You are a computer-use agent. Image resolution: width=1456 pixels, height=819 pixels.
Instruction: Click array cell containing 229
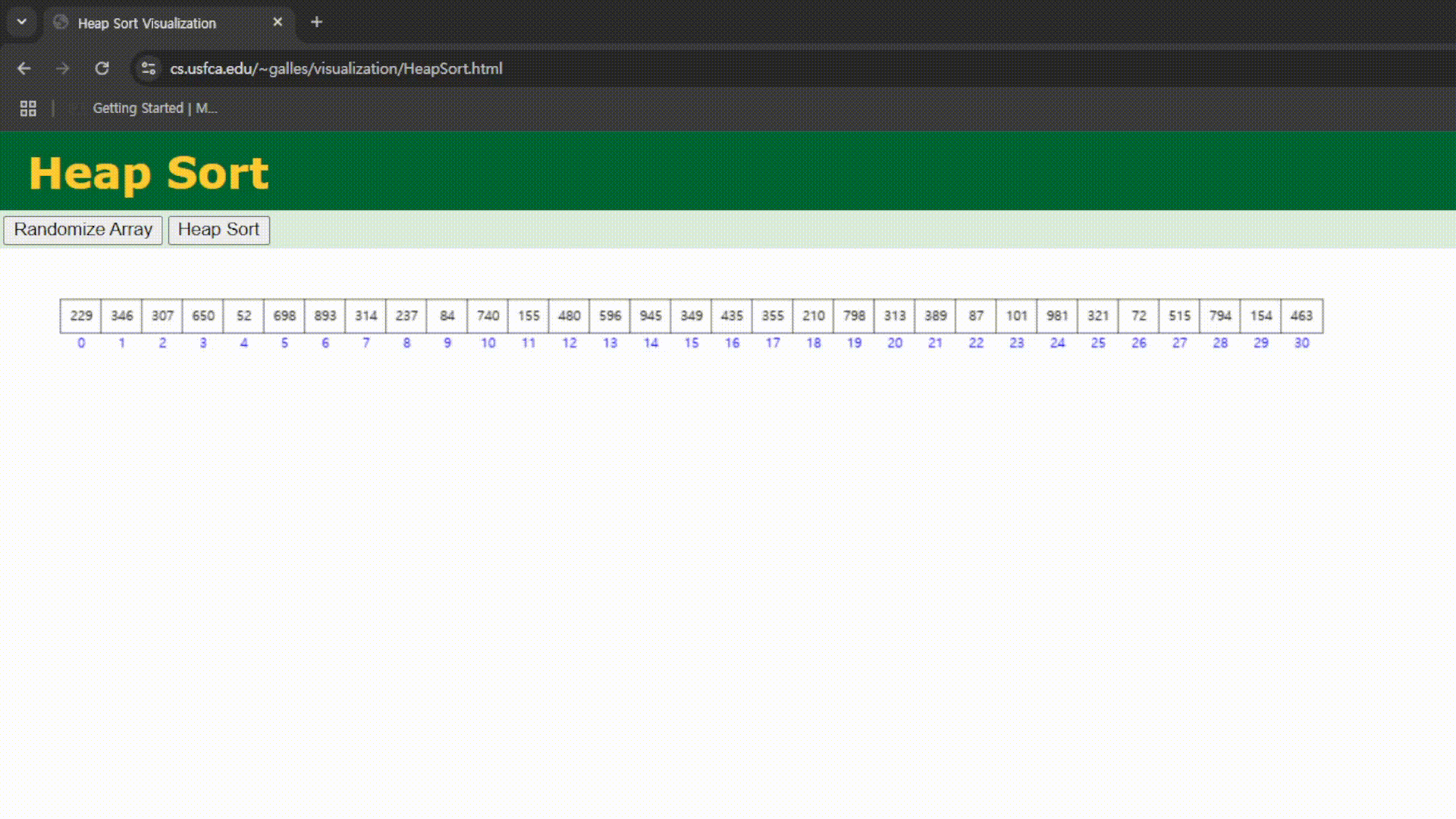coord(81,316)
